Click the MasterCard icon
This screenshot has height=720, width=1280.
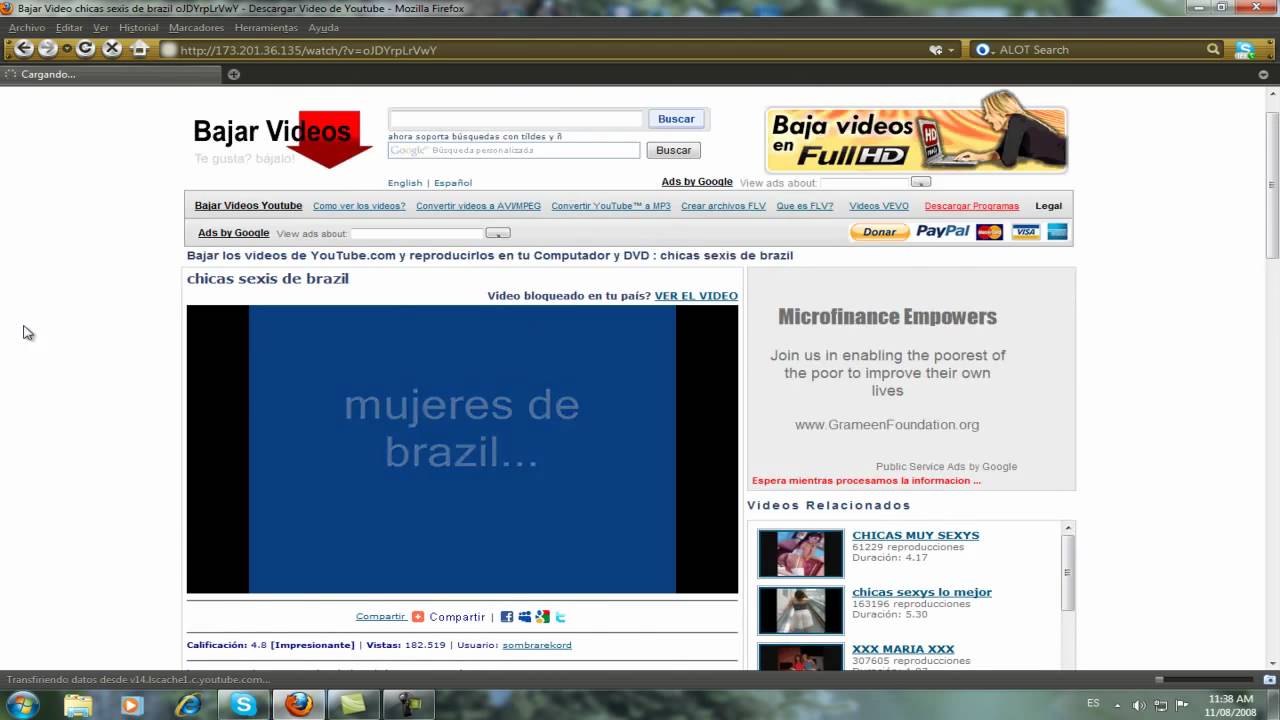click(x=989, y=232)
